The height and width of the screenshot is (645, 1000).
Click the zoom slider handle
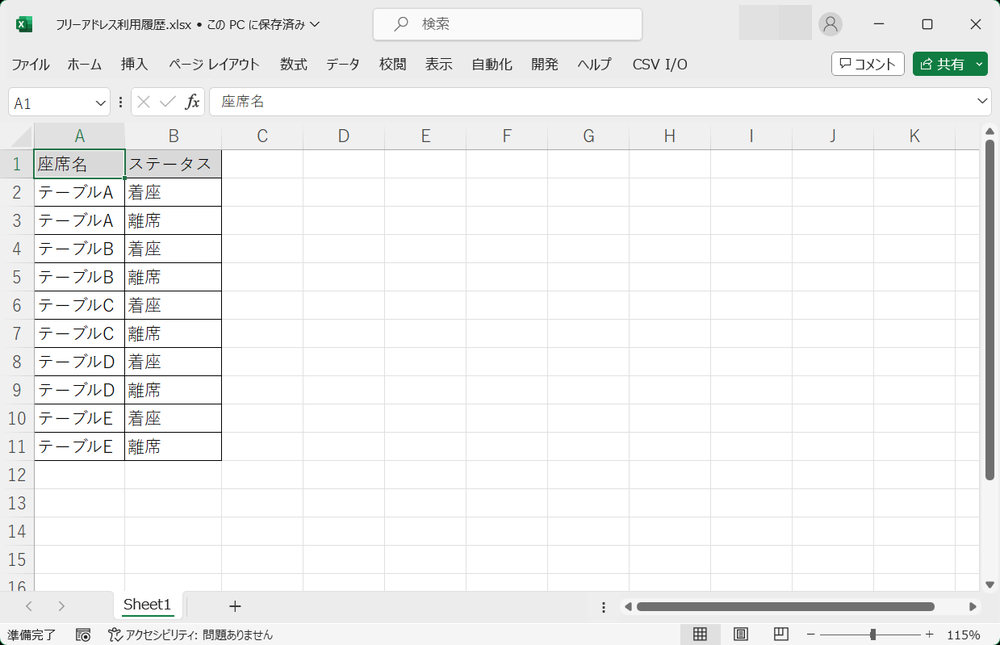pos(872,635)
